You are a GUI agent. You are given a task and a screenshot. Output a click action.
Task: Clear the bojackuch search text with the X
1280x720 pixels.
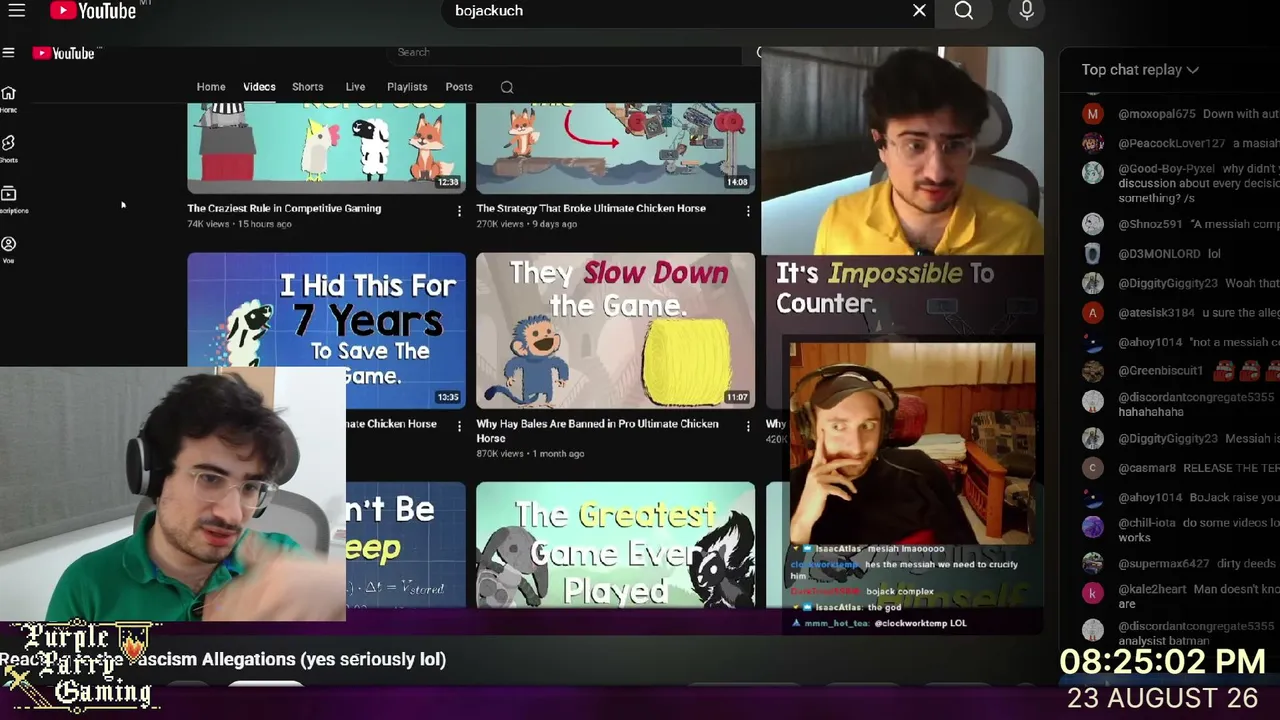tap(919, 11)
